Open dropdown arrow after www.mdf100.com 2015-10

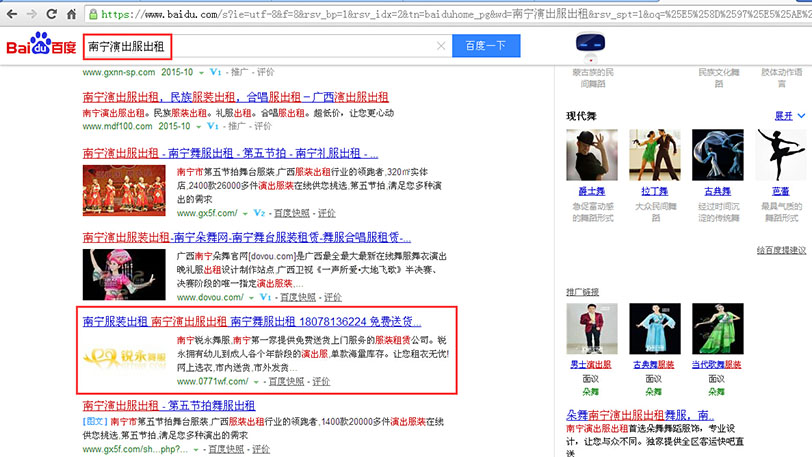(x=198, y=126)
